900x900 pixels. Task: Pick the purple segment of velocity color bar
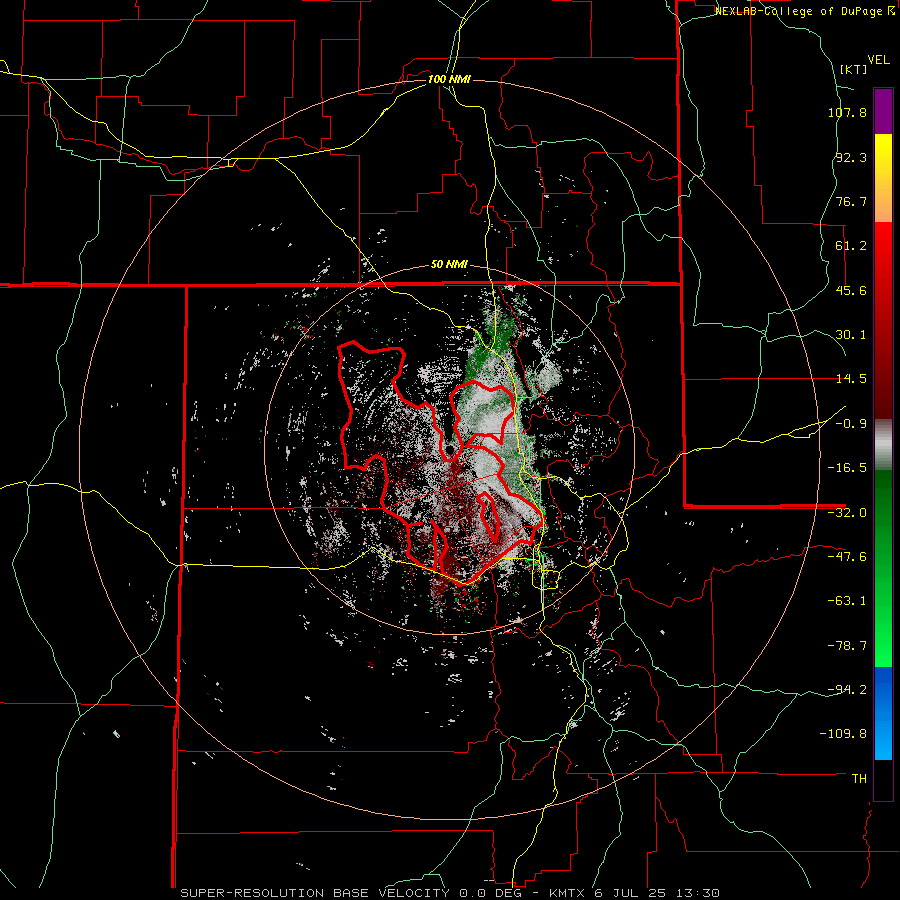883,111
